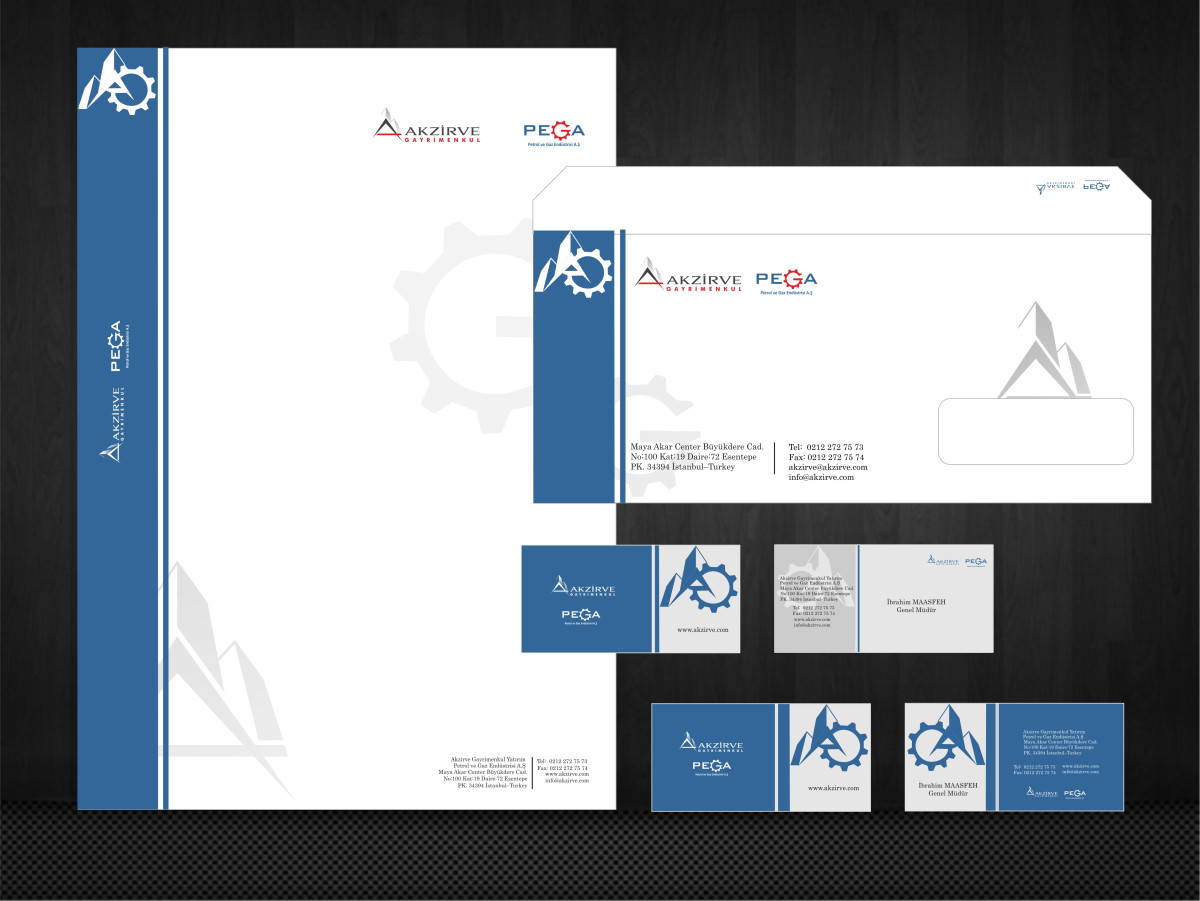Click the Akzirve Gayrimenkul logo on the envelope

(x=688, y=280)
